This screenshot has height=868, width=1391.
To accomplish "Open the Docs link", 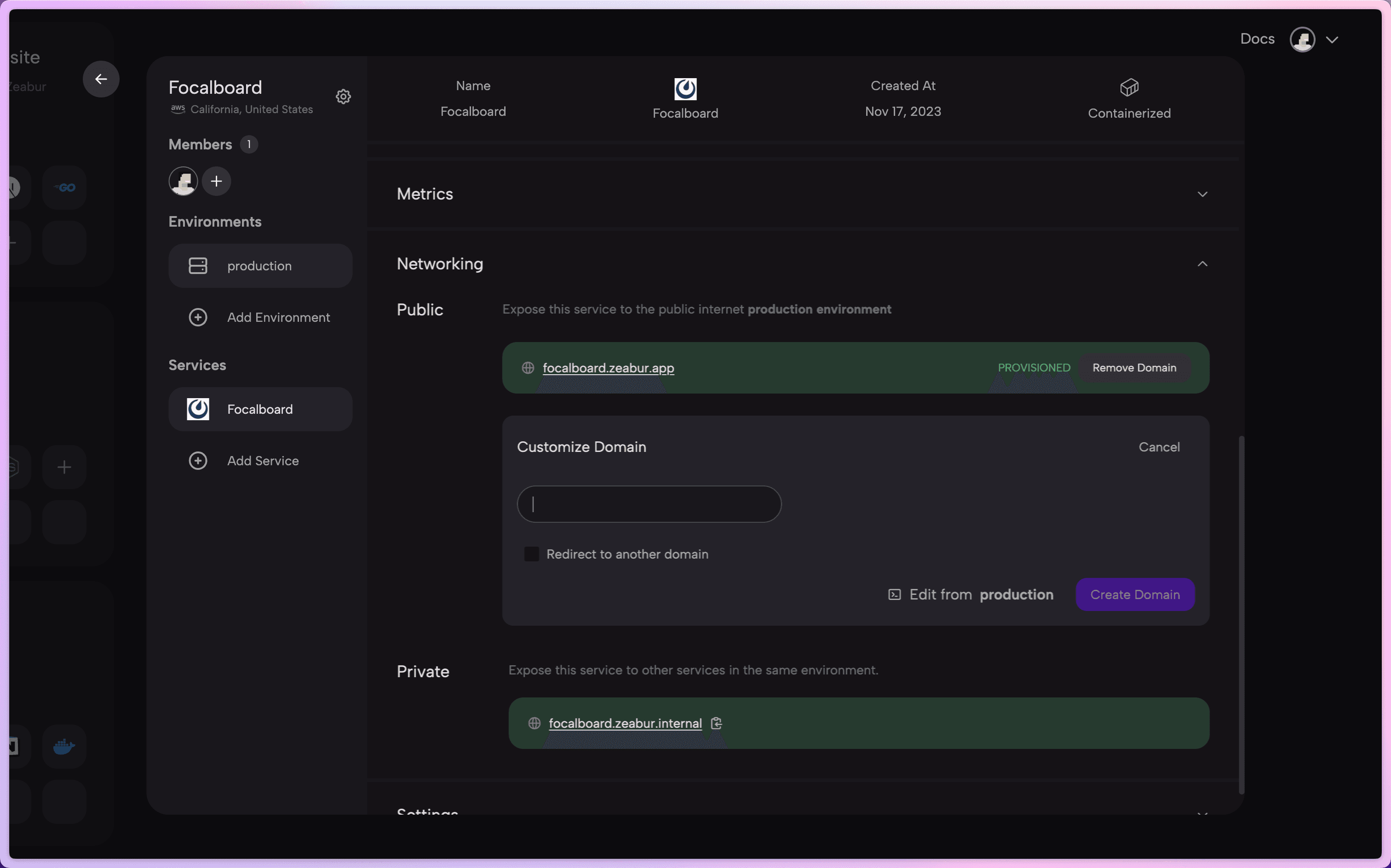I will click(1257, 39).
